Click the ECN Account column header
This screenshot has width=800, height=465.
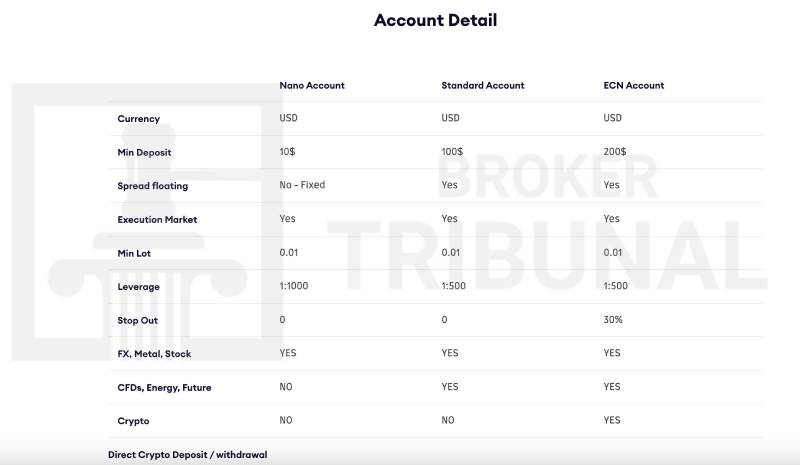pos(634,86)
